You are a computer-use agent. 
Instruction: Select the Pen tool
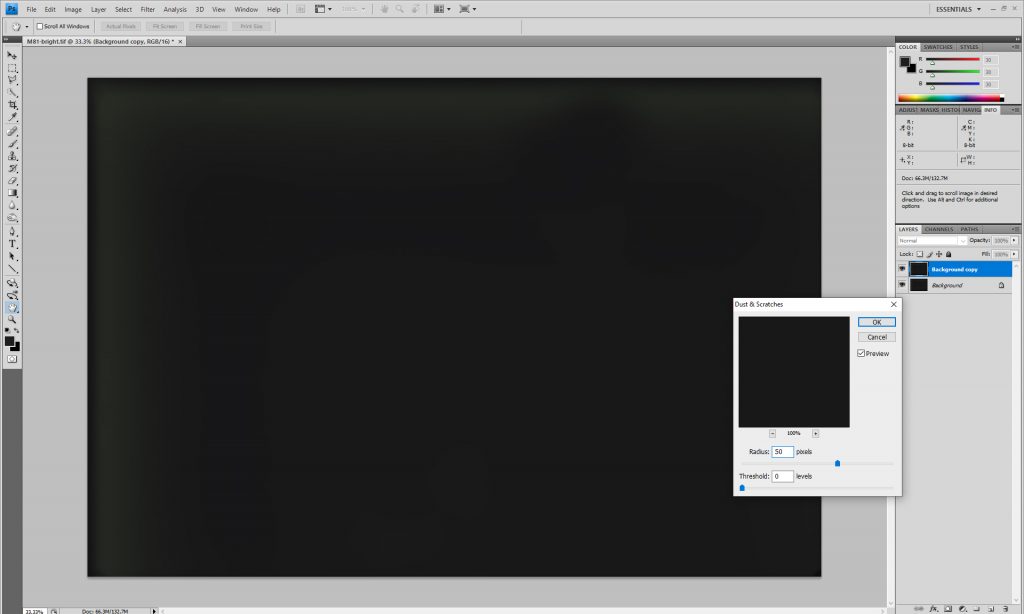(12, 232)
